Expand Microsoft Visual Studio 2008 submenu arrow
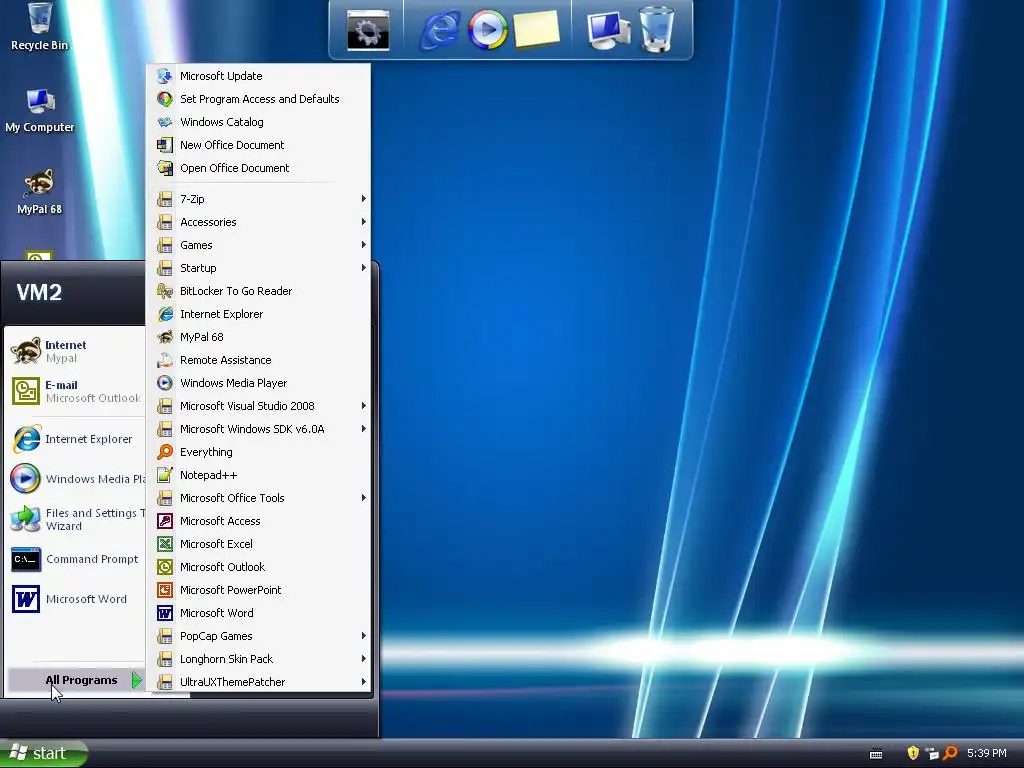The image size is (1024, 768). pyautogui.click(x=364, y=406)
